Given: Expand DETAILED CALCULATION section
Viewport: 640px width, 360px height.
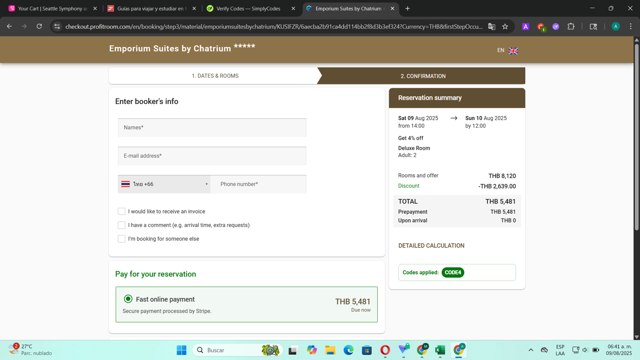Looking at the screenshot, I should pyautogui.click(x=431, y=245).
